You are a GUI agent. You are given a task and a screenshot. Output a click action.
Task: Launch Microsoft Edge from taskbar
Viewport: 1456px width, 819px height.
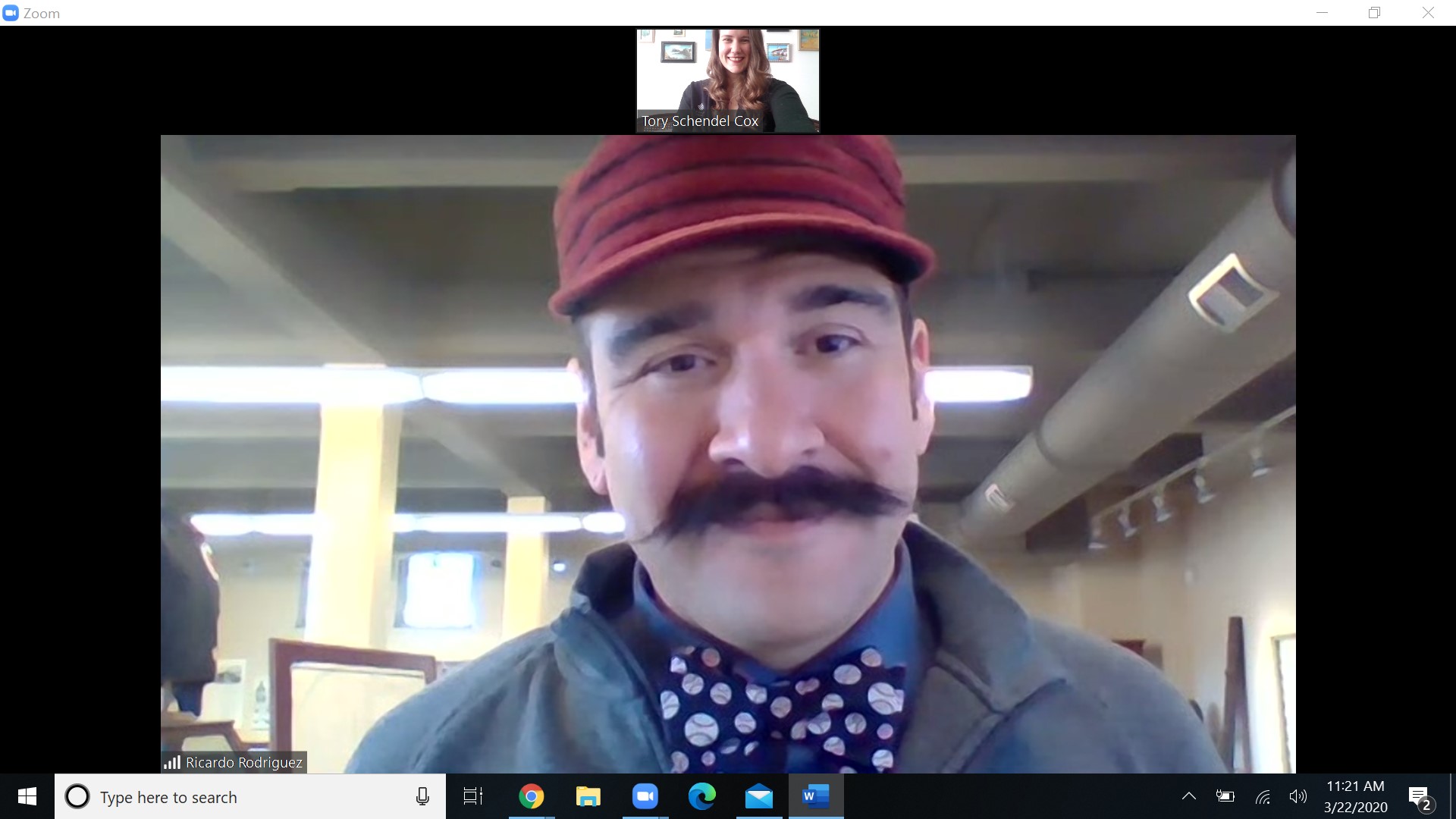701,796
